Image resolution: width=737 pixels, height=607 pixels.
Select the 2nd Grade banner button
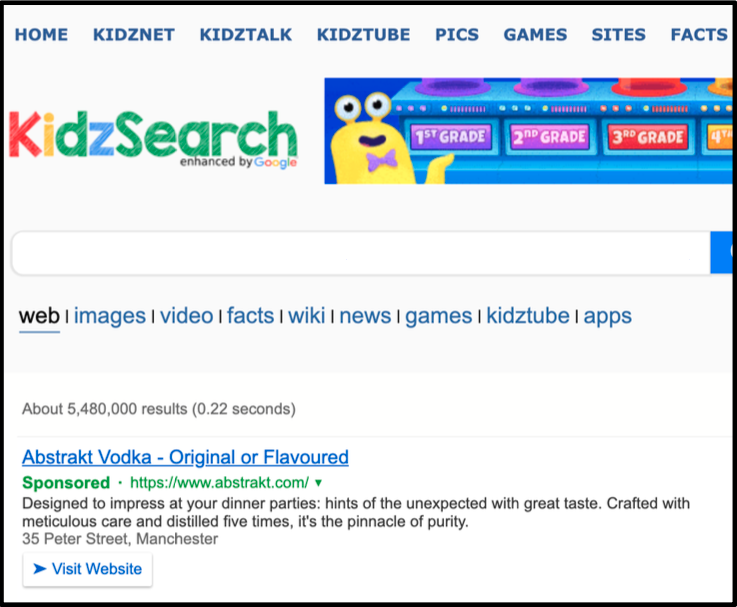pyautogui.click(x=546, y=137)
